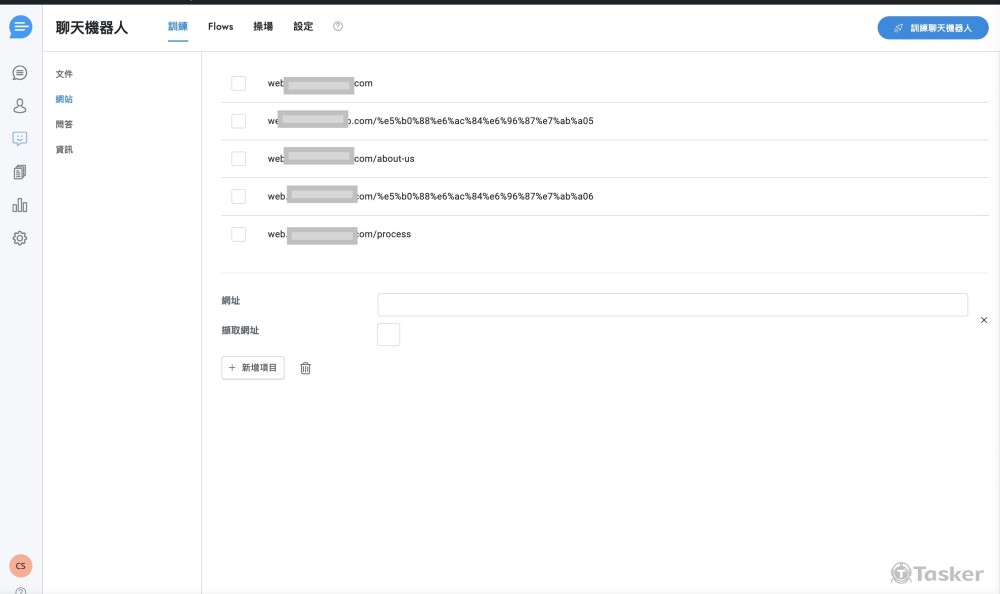
Task: Switch to the Flows tab
Action: tap(221, 26)
